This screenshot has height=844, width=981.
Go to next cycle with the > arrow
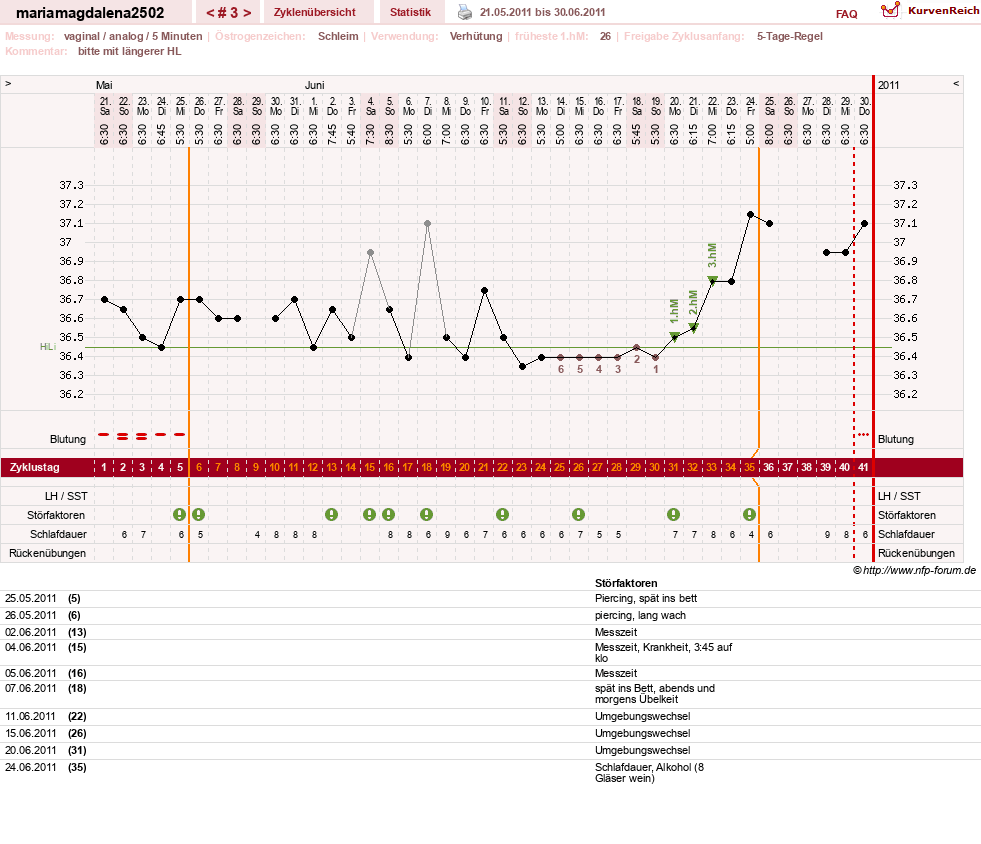(x=248, y=13)
